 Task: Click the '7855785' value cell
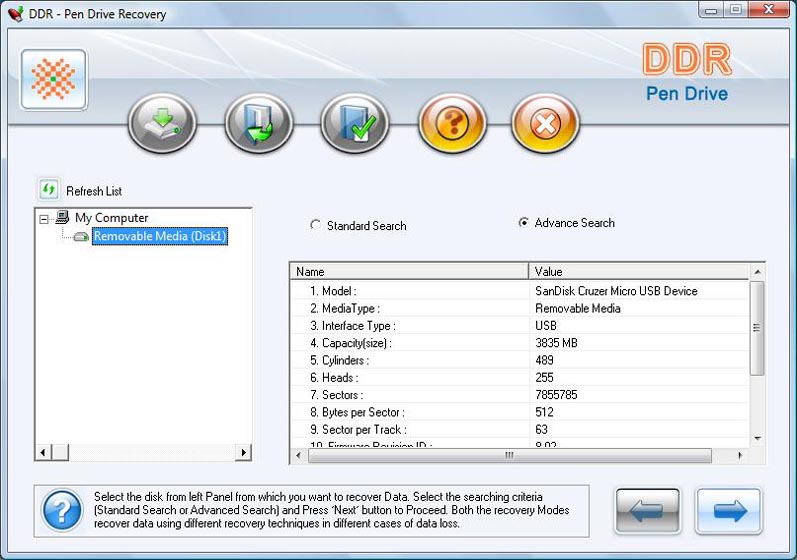click(556, 395)
